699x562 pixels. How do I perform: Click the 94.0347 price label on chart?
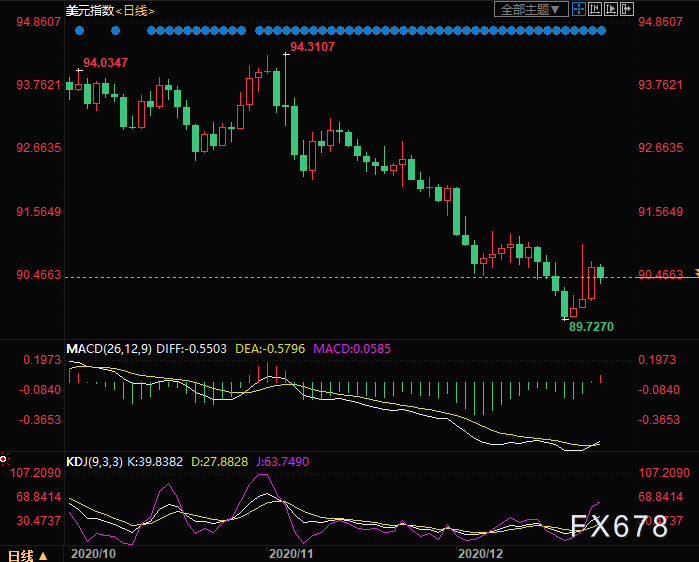click(x=105, y=63)
